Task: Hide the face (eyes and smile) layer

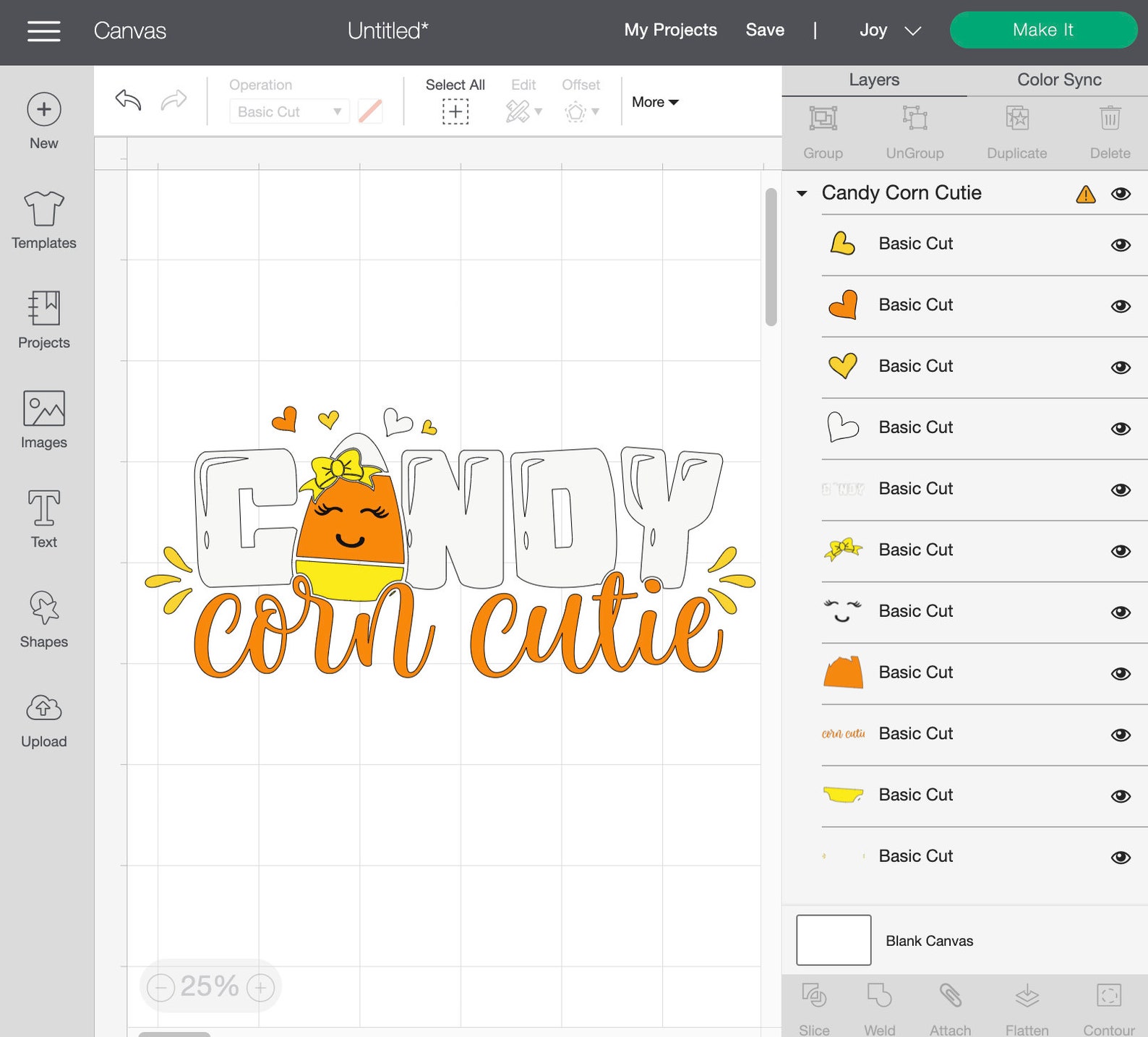Action: (1121, 613)
